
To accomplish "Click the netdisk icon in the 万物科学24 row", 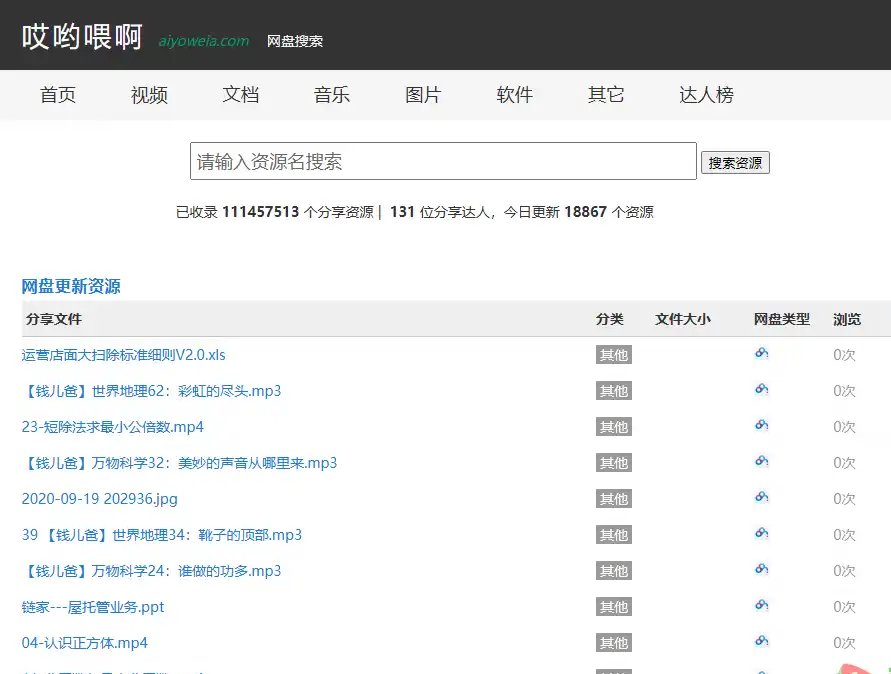I will pos(761,569).
